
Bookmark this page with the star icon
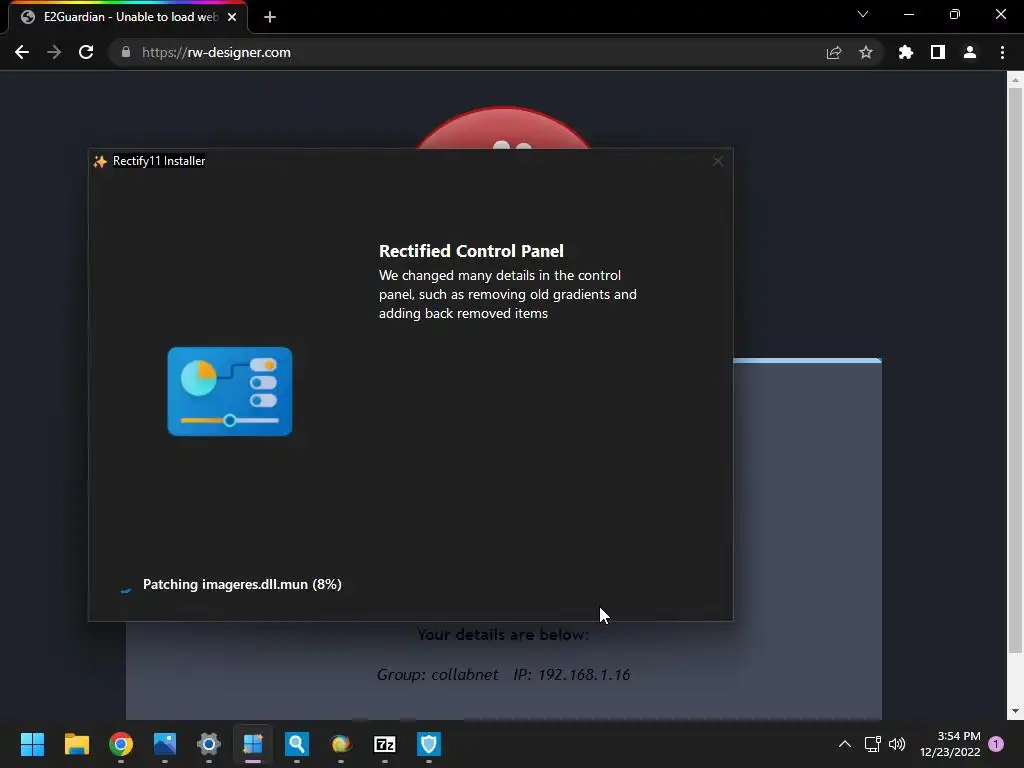tap(866, 52)
